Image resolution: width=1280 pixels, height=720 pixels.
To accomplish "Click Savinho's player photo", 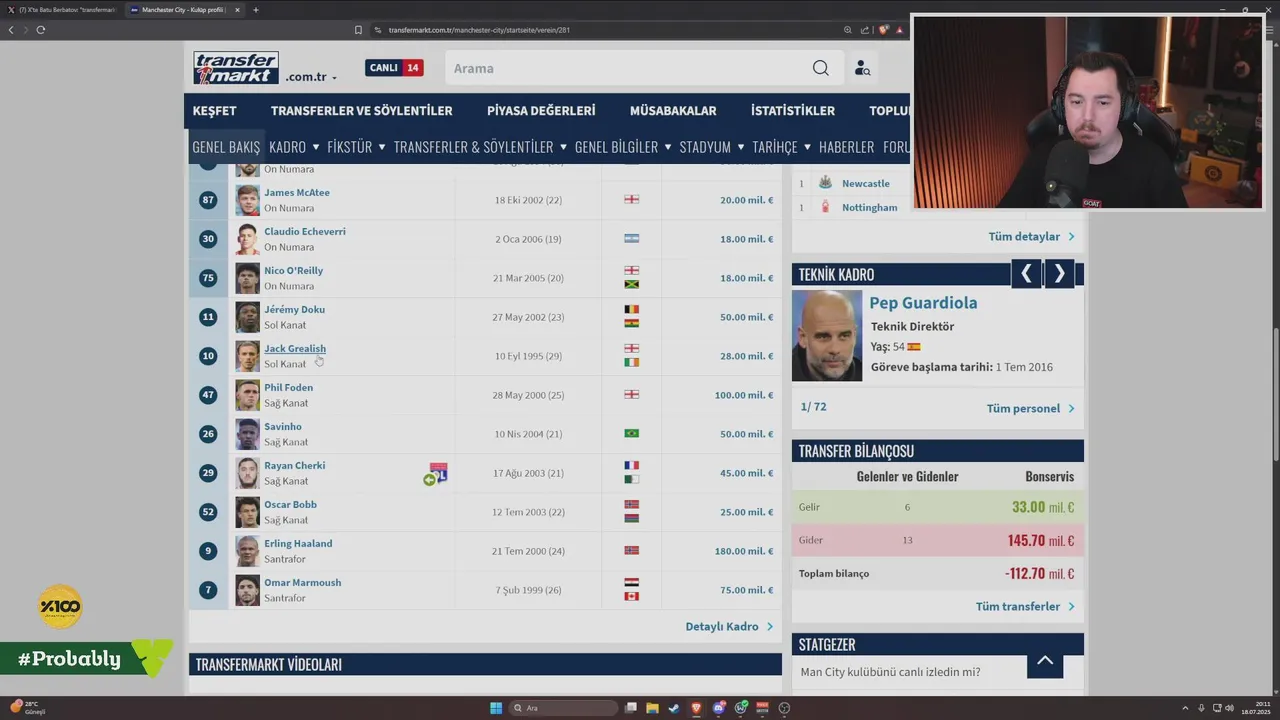I will pyautogui.click(x=247, y=434).
